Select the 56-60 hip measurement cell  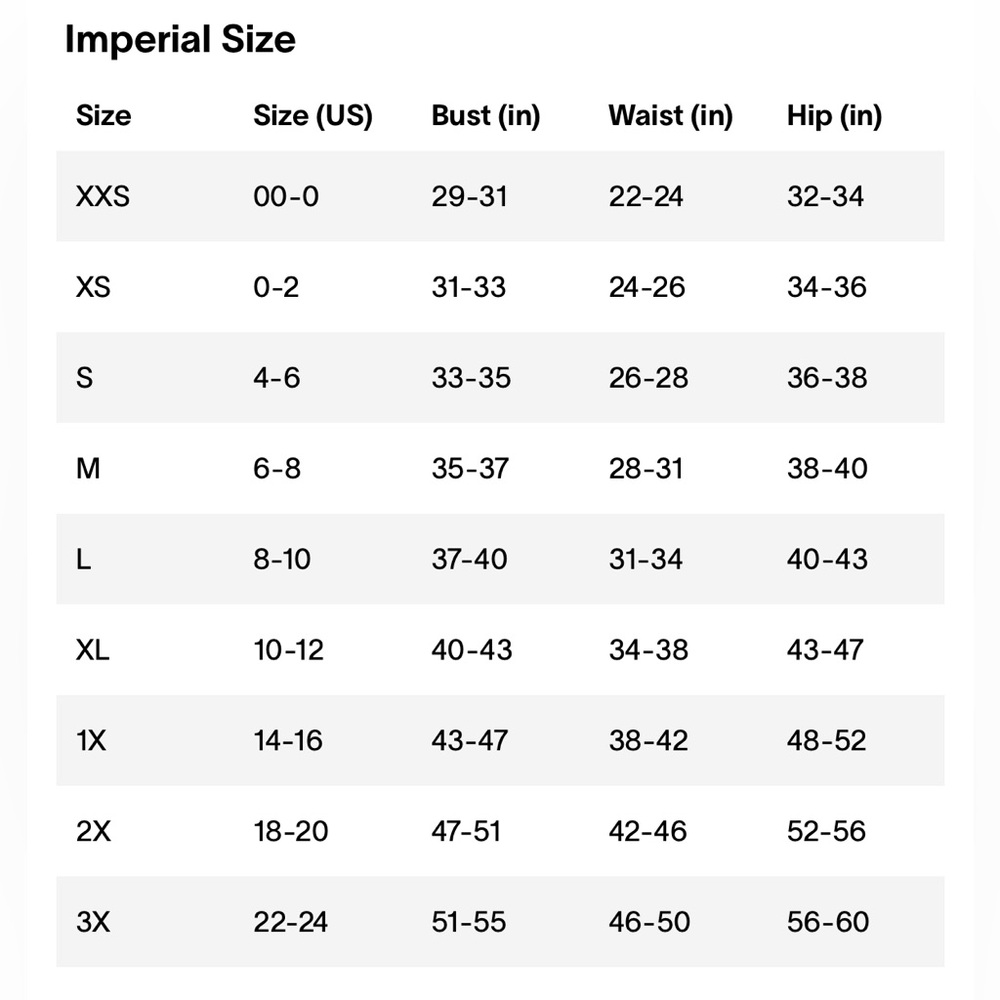tap(828, 922)
